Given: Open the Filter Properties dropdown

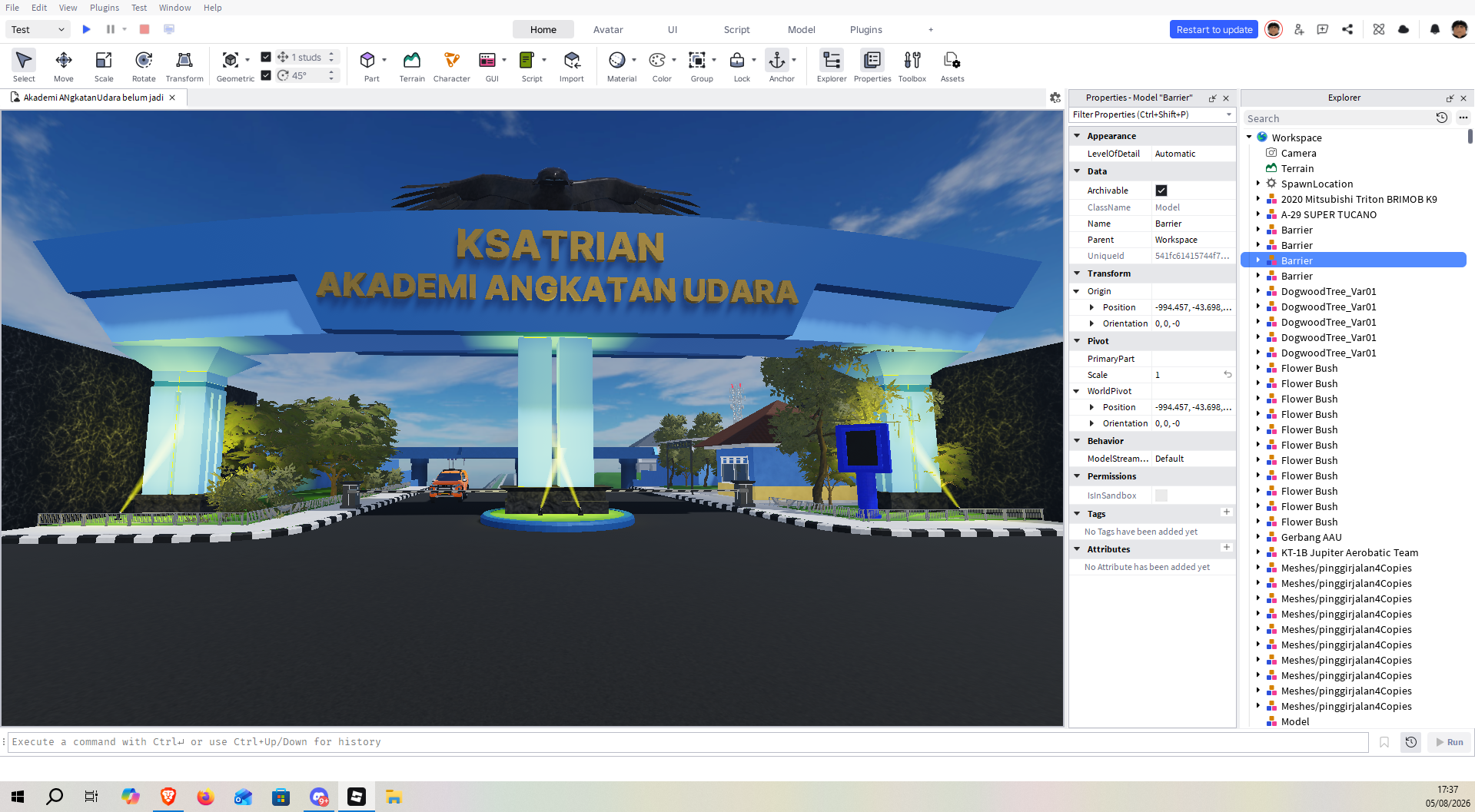Looking at the screenshot, I should pos(1229,114).
